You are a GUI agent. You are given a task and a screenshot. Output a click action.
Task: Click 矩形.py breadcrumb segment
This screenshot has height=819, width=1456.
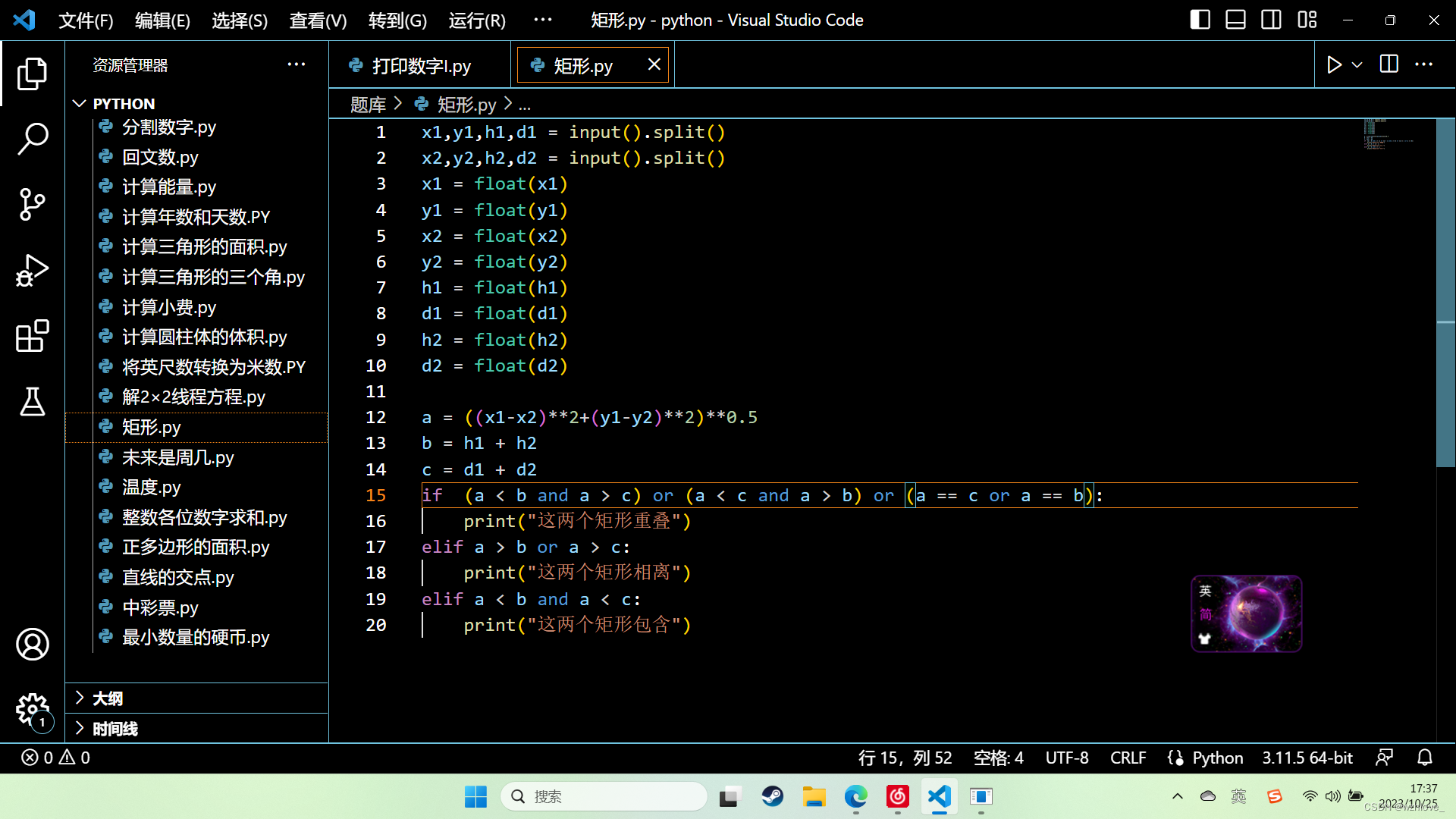coord(466,105)
